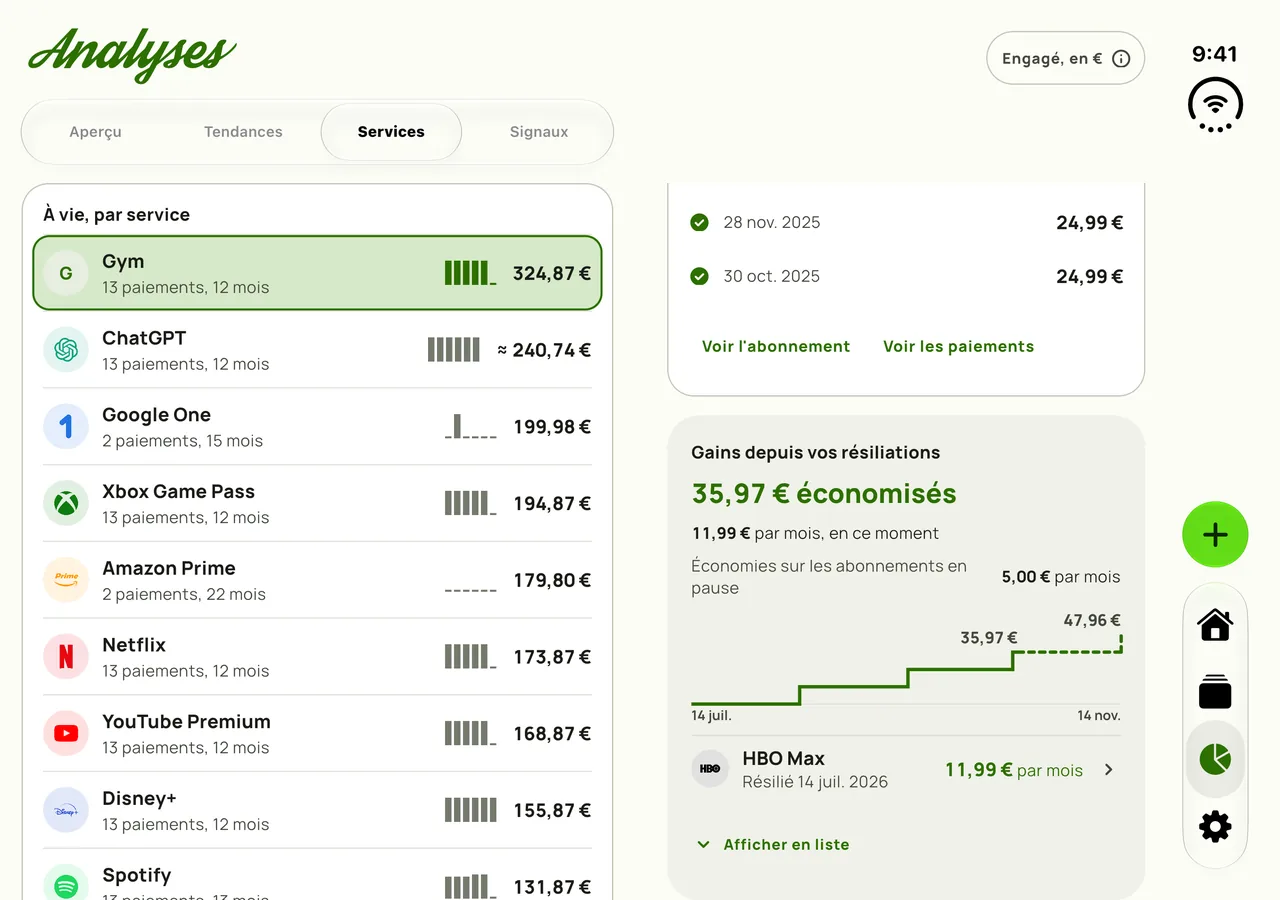Open the Engagé, en € selector
1280x900 pixels.
point(1065,59)
